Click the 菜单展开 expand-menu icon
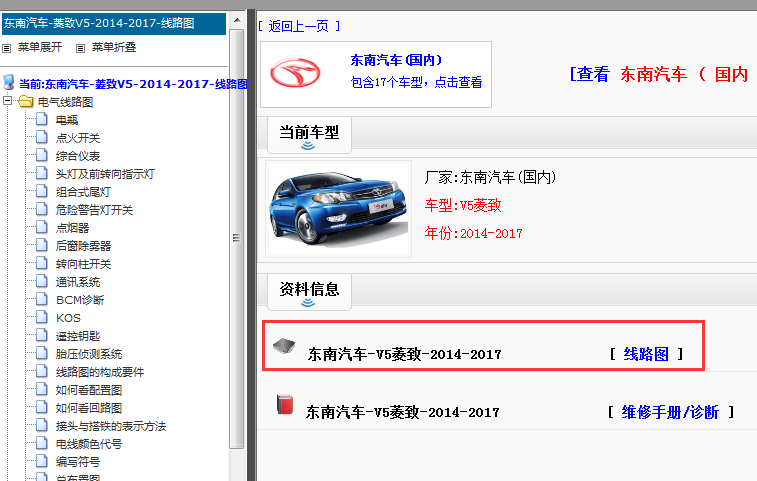757x481 pixels. (x=6, y=48)
